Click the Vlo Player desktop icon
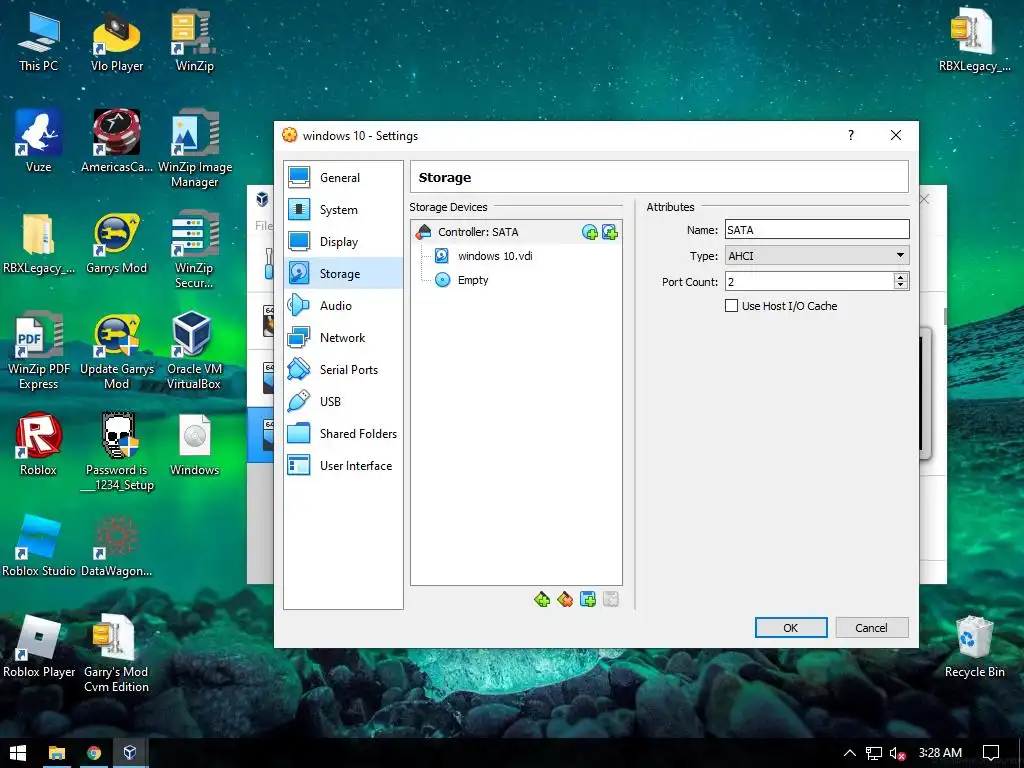The height and width of the screenshot is (768, 1024). (117, 41)
